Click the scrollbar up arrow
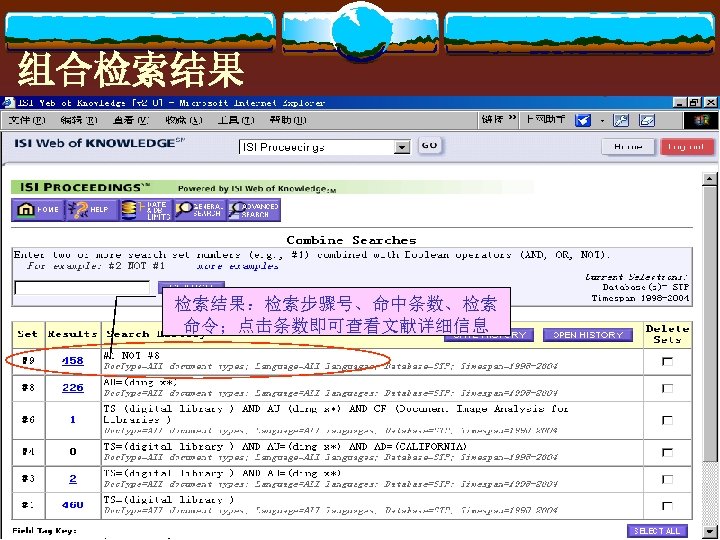This screenshot has height=540, width=720. [x=709, y=179]
